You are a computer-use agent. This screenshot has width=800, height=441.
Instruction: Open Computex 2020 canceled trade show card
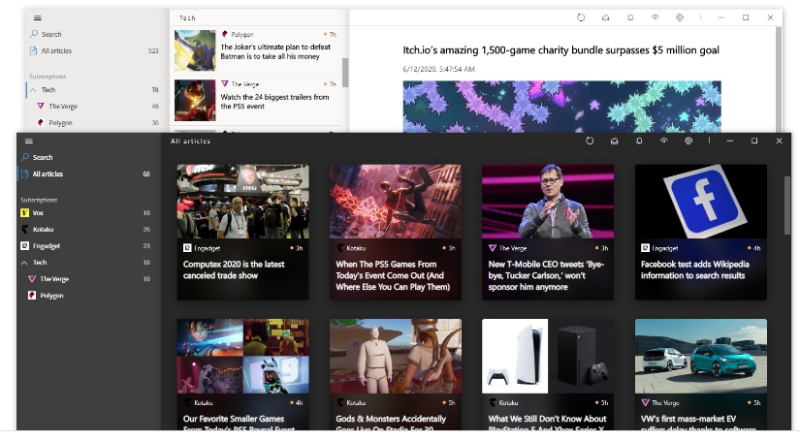click(x=243, y=232)
